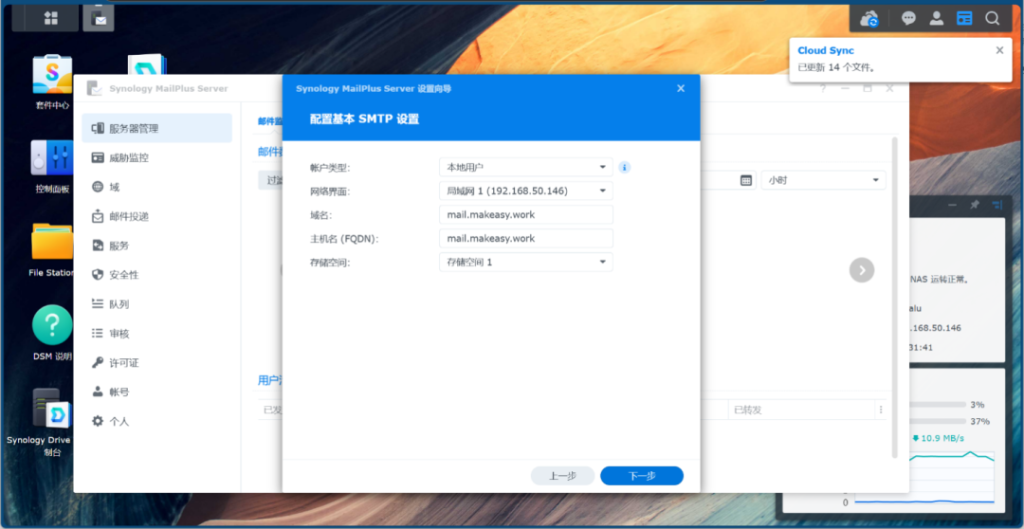Expand the 小时 time unit dropdown
Viewport: 1024px width, 529px height.
click(x=824, y=180)
